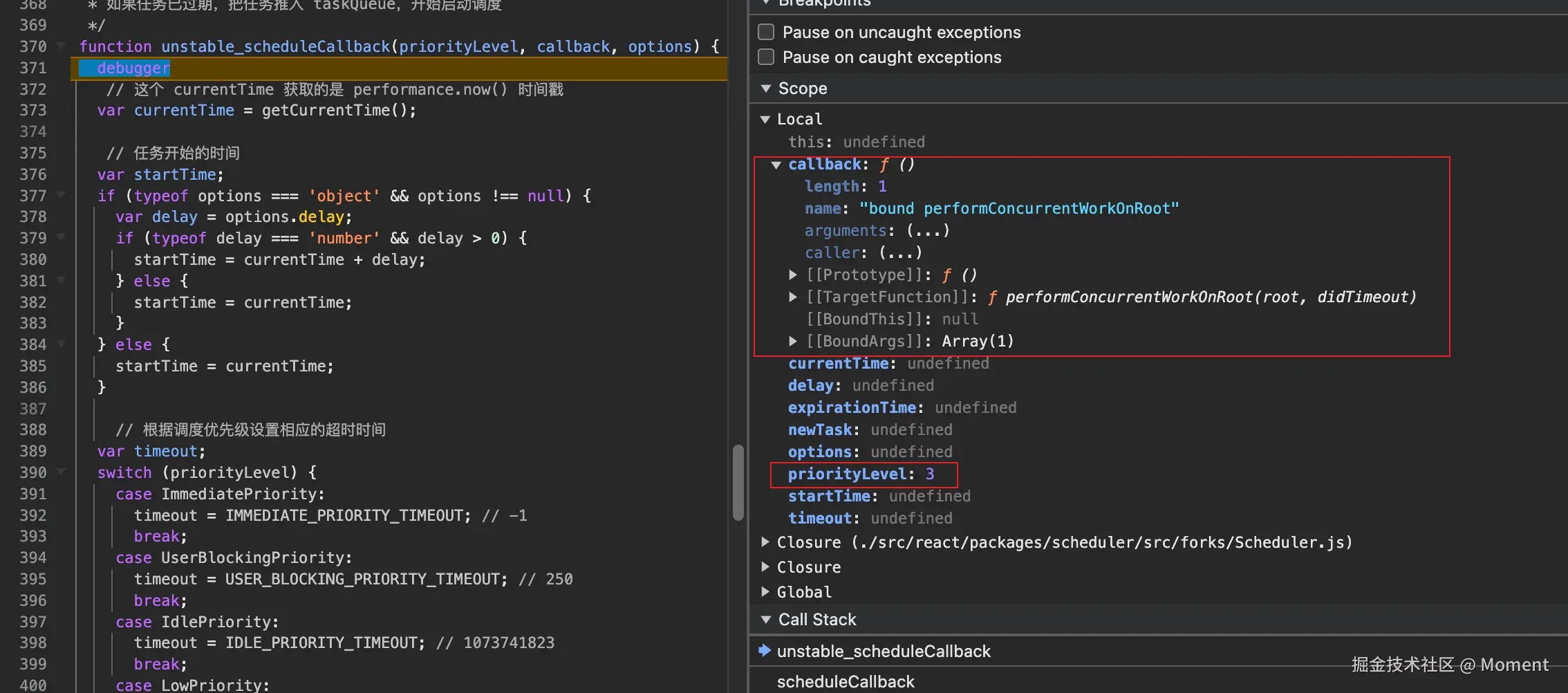Select unstable_scheduleCallback call stack frame
1568x693 pixels.
884,652
